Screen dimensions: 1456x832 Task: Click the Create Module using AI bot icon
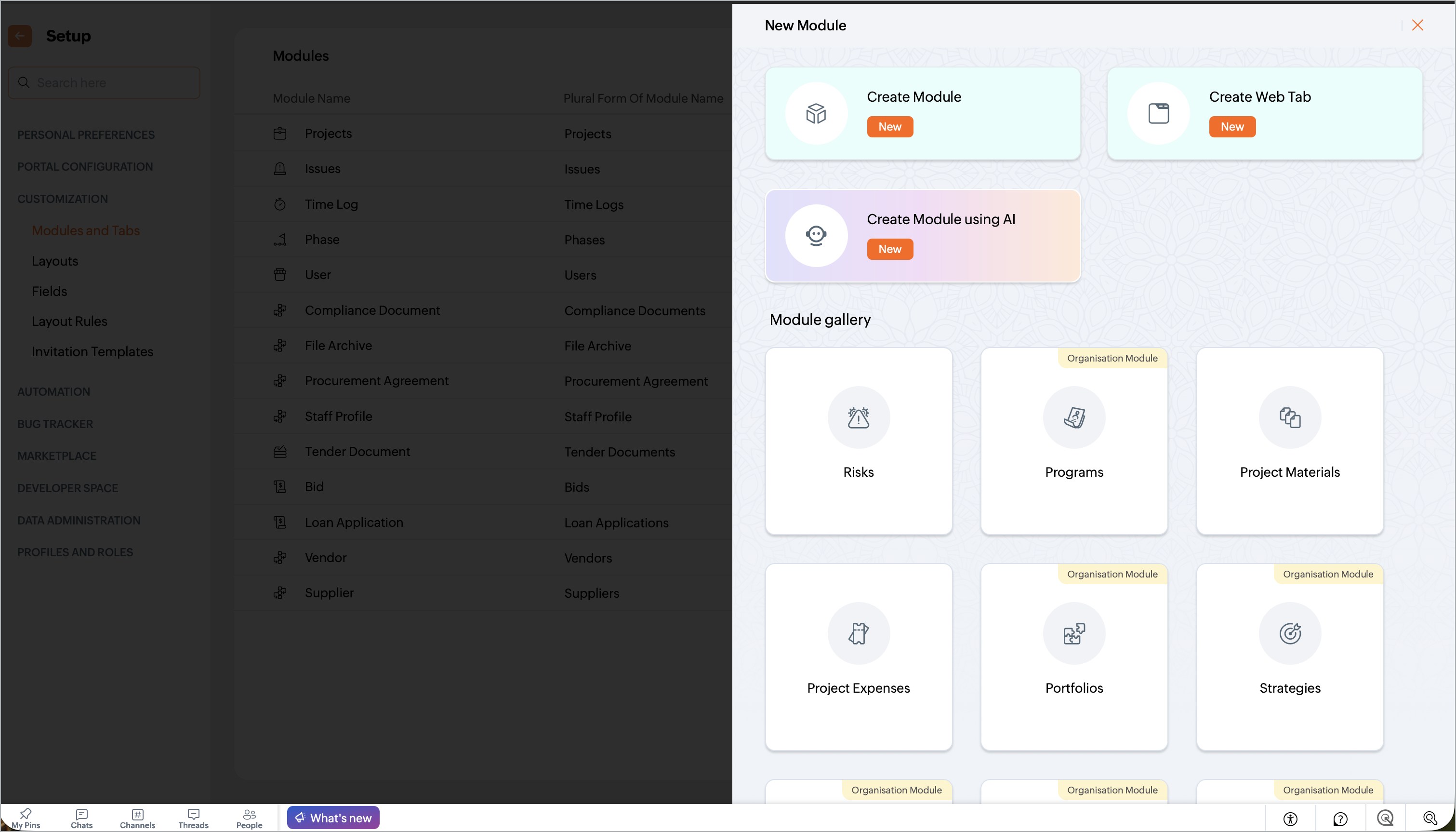(816, 235)
